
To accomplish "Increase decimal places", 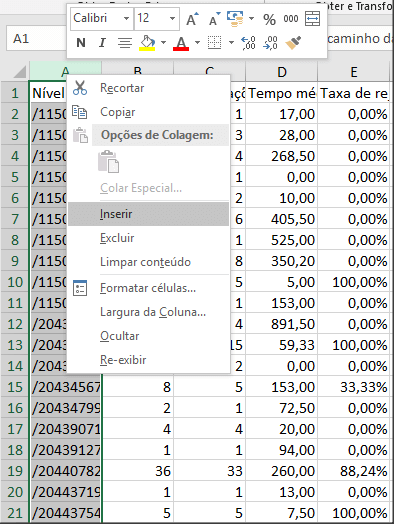I will tap(249, 43).
